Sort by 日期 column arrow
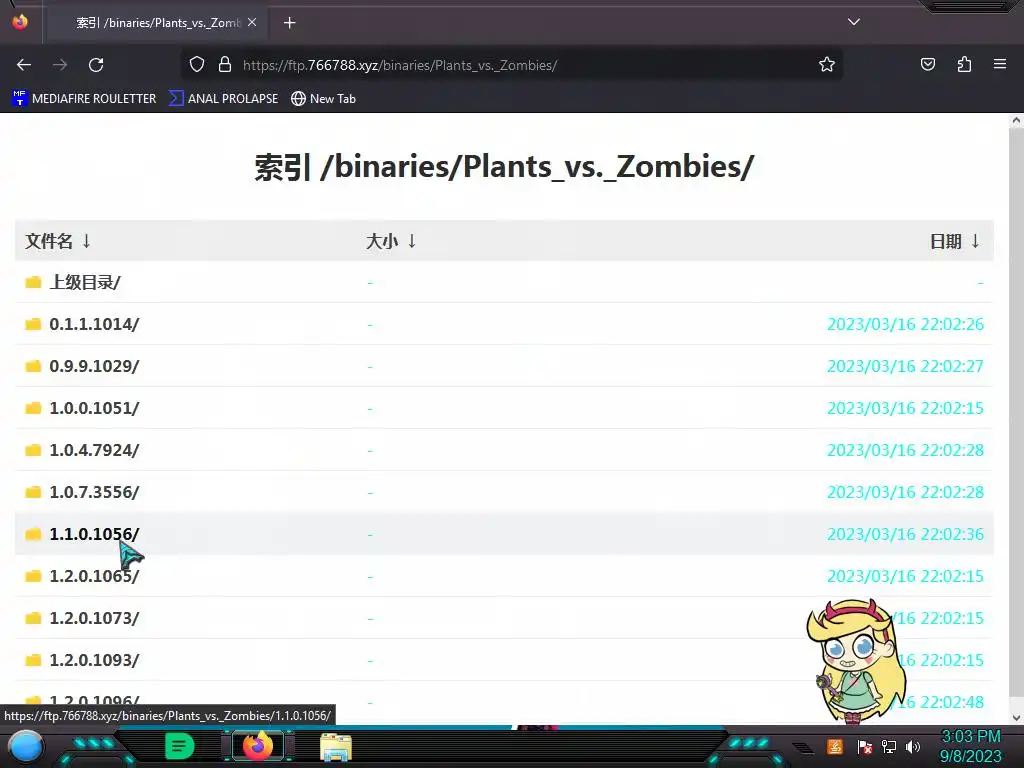 click(x=975, y=241)
